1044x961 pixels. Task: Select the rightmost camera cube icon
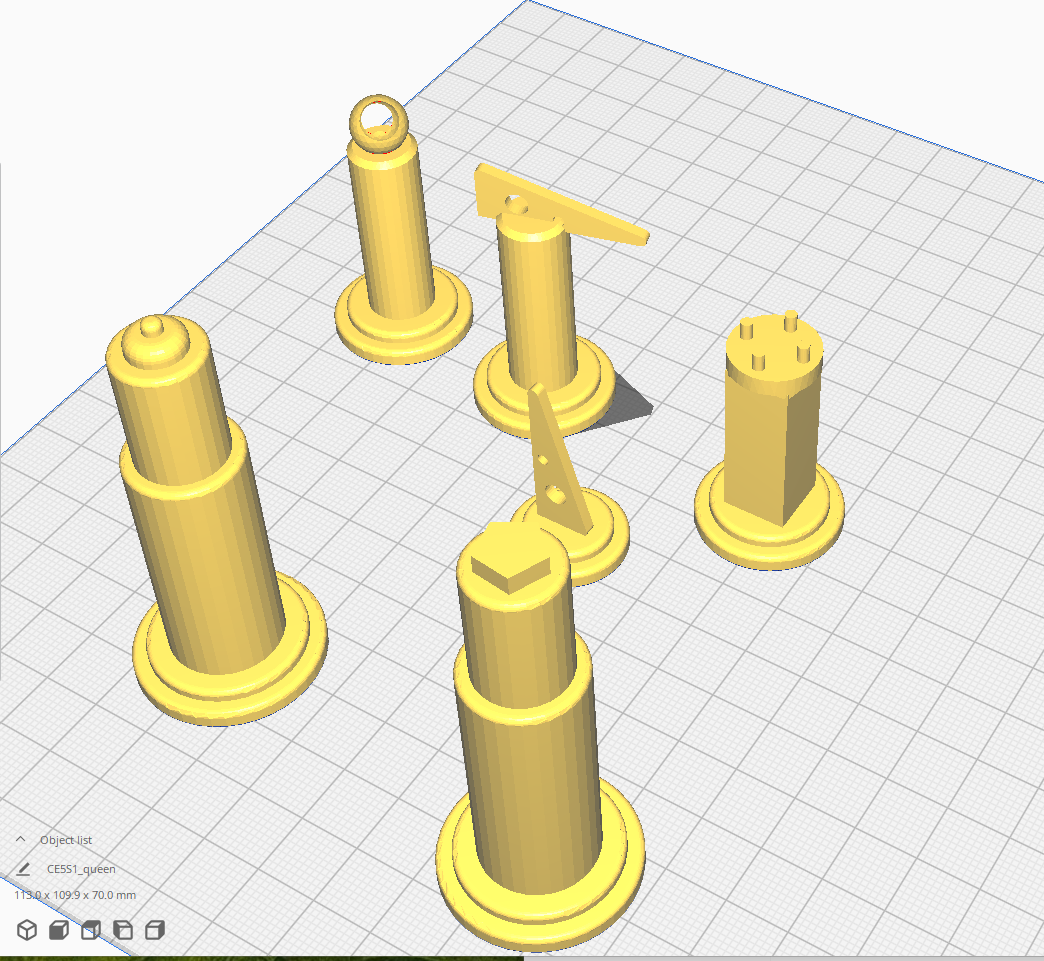(x=154, y=929)
